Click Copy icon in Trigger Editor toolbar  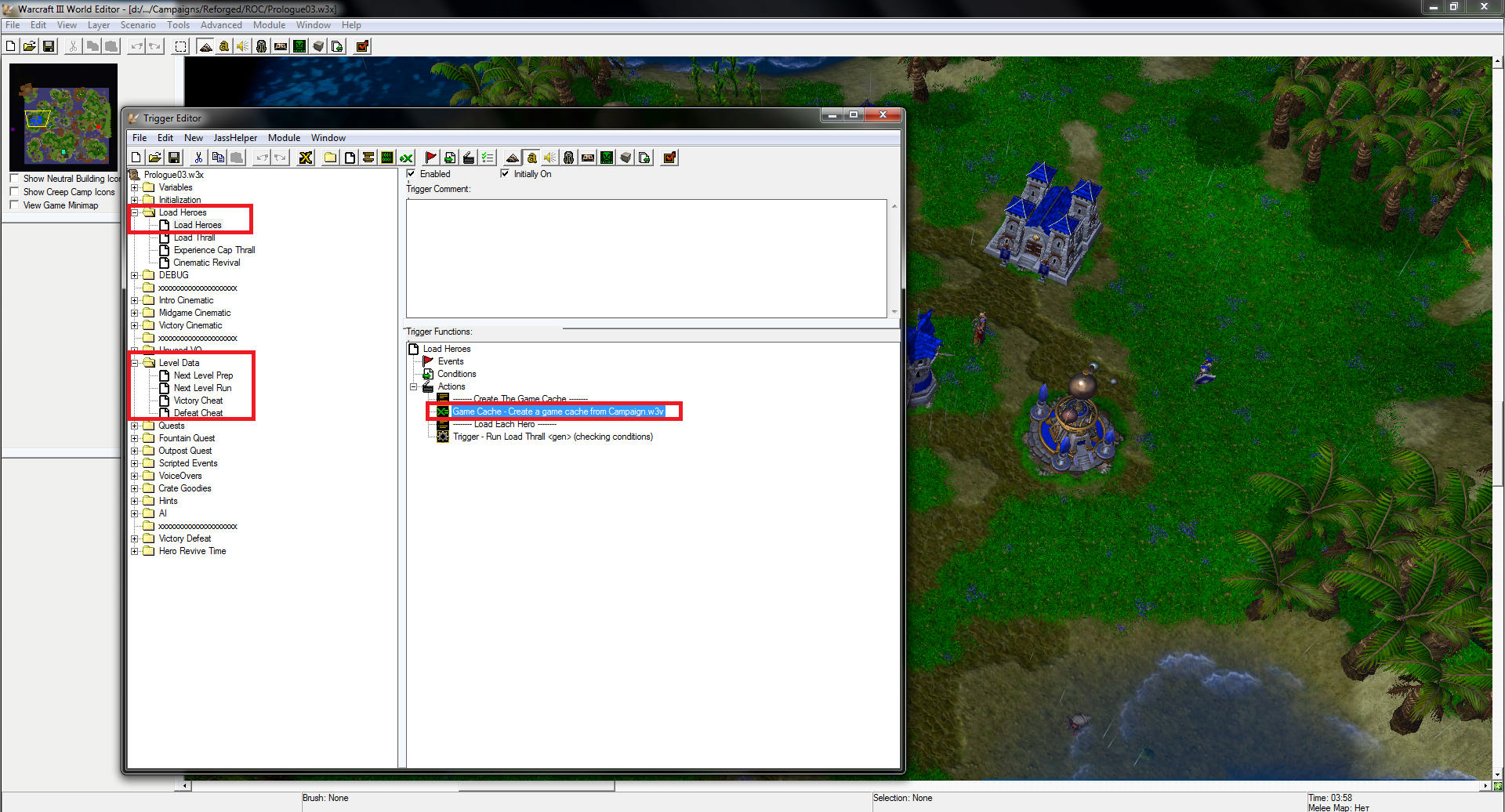coord(218,158)
